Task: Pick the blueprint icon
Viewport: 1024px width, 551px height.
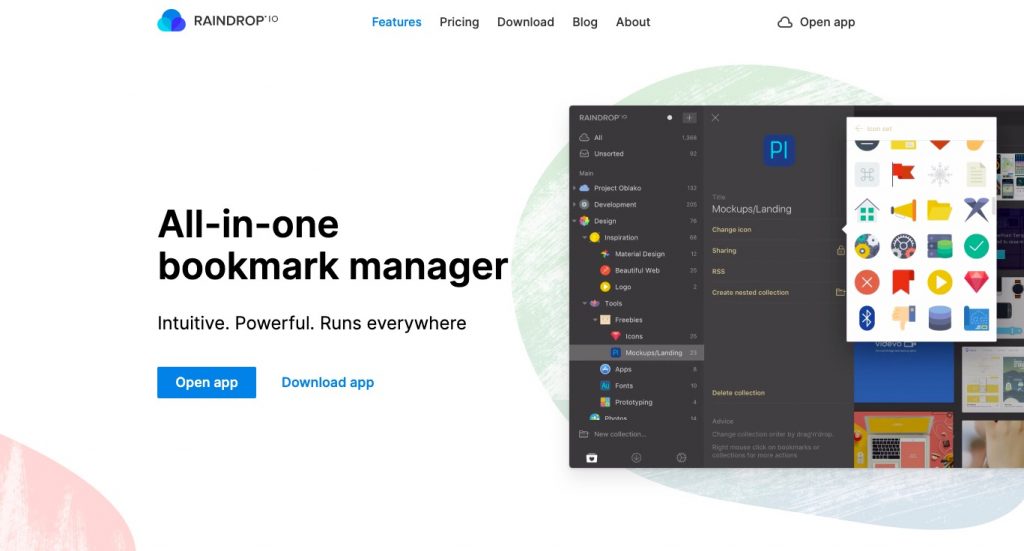Action: (976, 319)
